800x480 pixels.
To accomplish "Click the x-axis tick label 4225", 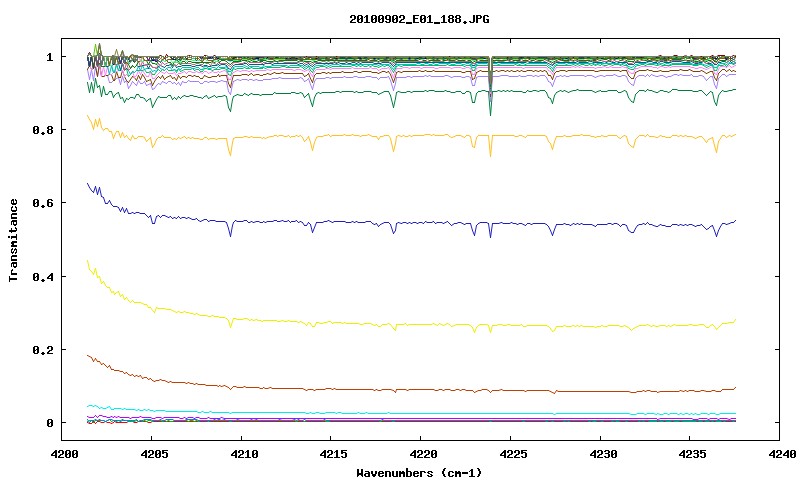I will coord(513,453).
